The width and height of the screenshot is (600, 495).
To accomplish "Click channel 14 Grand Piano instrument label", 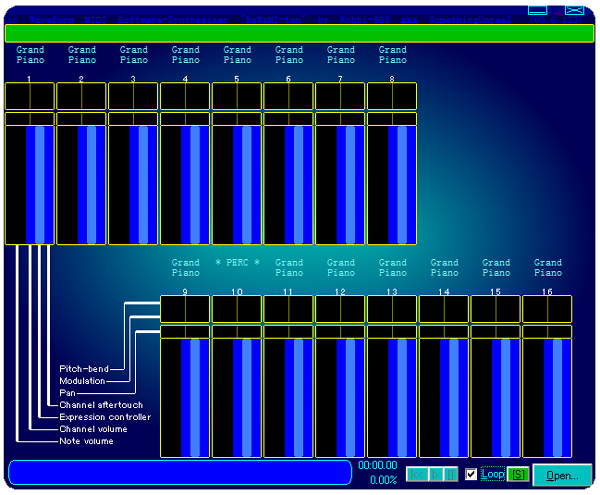I will point(444,268).
